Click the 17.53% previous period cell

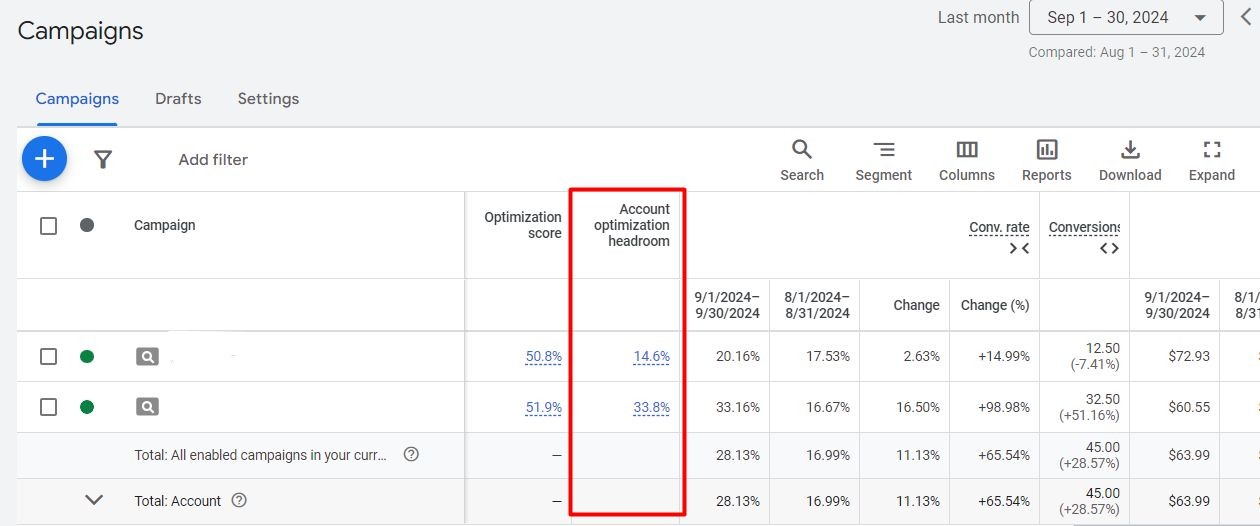(x=827, y=356)
